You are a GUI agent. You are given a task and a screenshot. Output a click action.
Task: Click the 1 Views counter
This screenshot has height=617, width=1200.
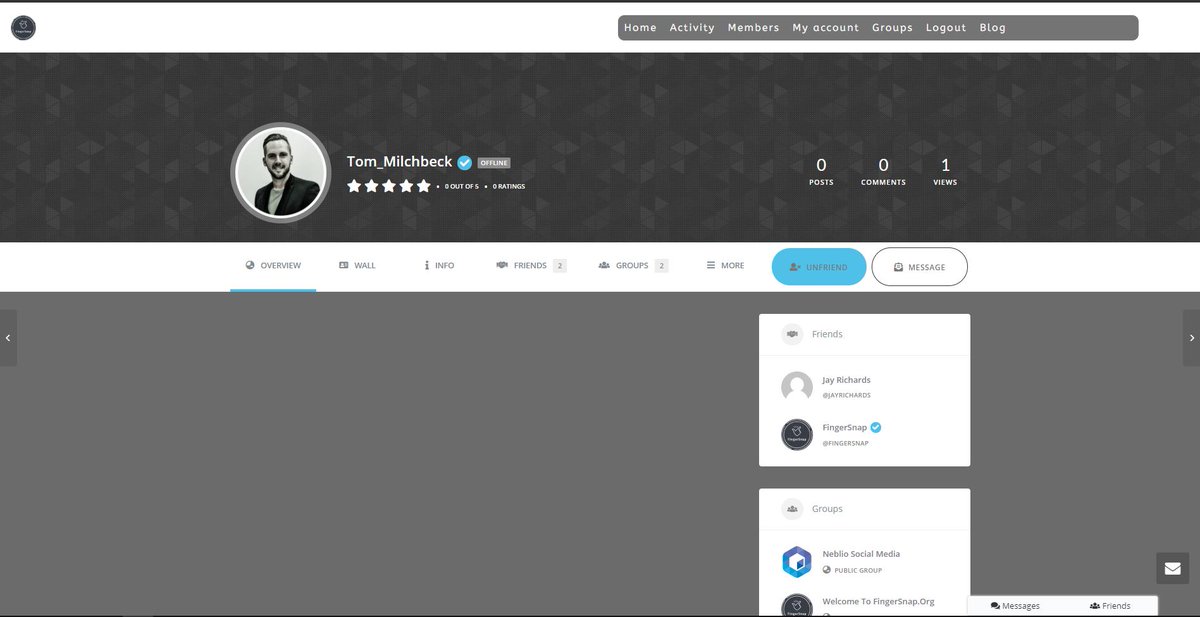pos(945,171)
